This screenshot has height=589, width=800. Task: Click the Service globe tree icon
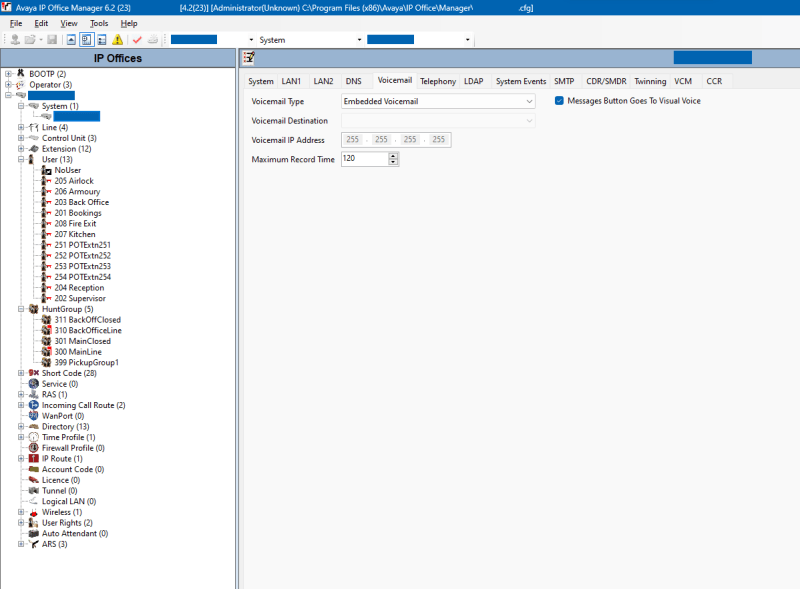(x=34, y=384)
